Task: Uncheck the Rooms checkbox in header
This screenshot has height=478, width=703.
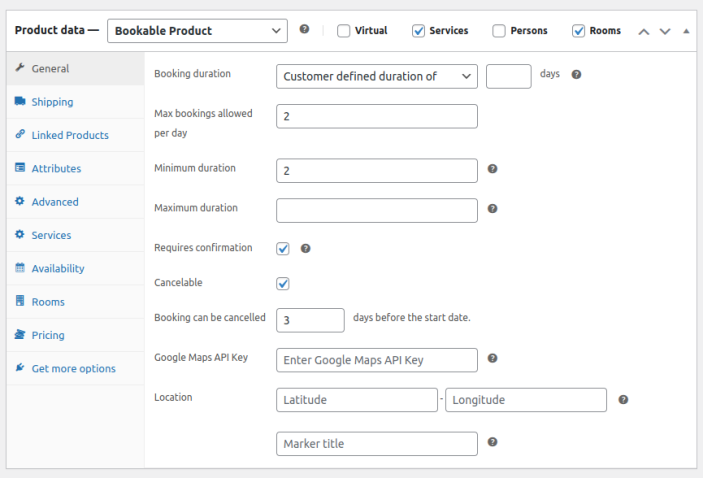Action: point(578,31)
